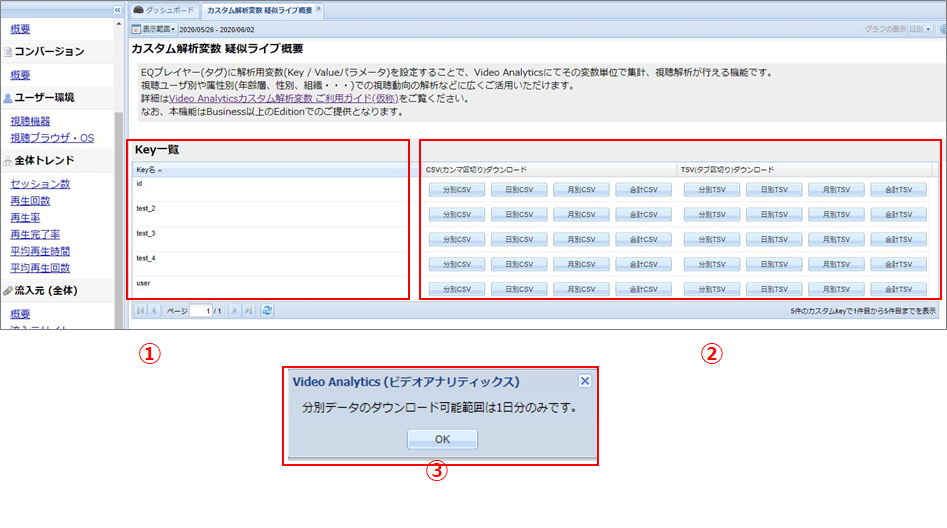Go to next page in paging toolbar
Screen dimensions: 947x528
[236, 311]
